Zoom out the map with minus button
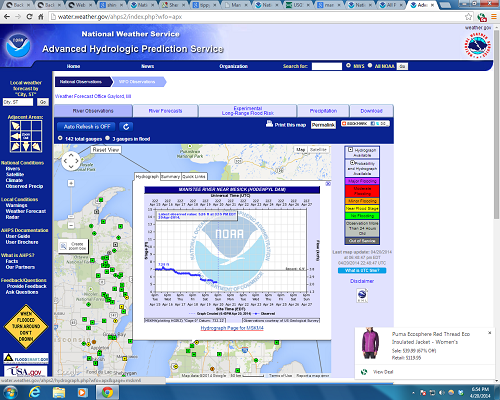500x400 pixels. [x=71, y=226]
